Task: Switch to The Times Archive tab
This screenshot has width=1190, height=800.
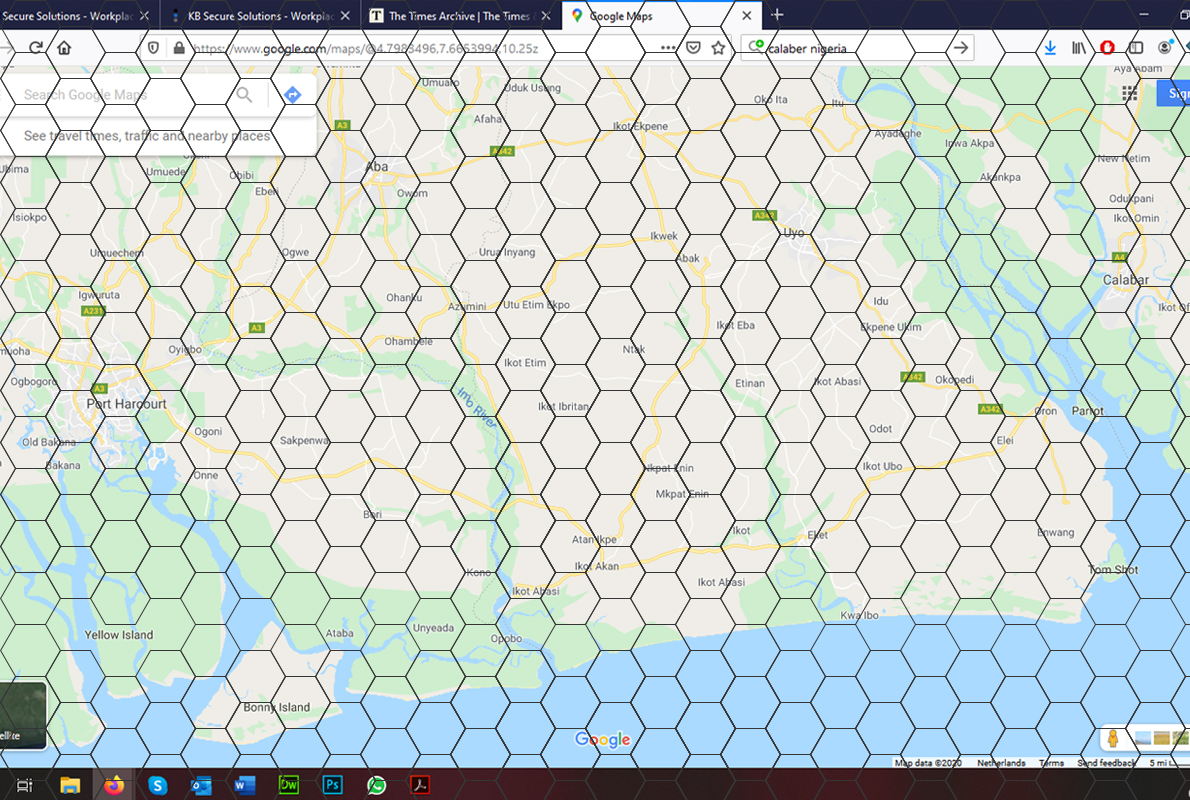Action: pyautogui.click(x=461, y=15)
